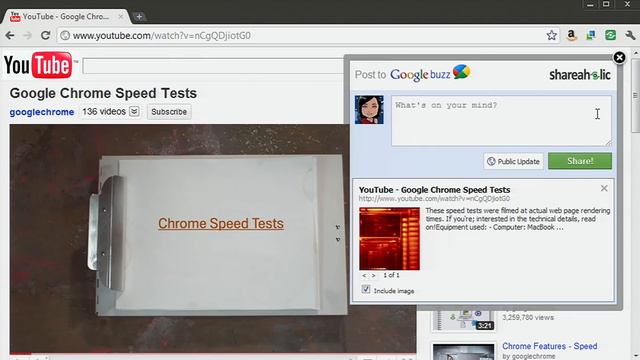
Task: Click the Google Buzz logo
Action: click(430, 73)
